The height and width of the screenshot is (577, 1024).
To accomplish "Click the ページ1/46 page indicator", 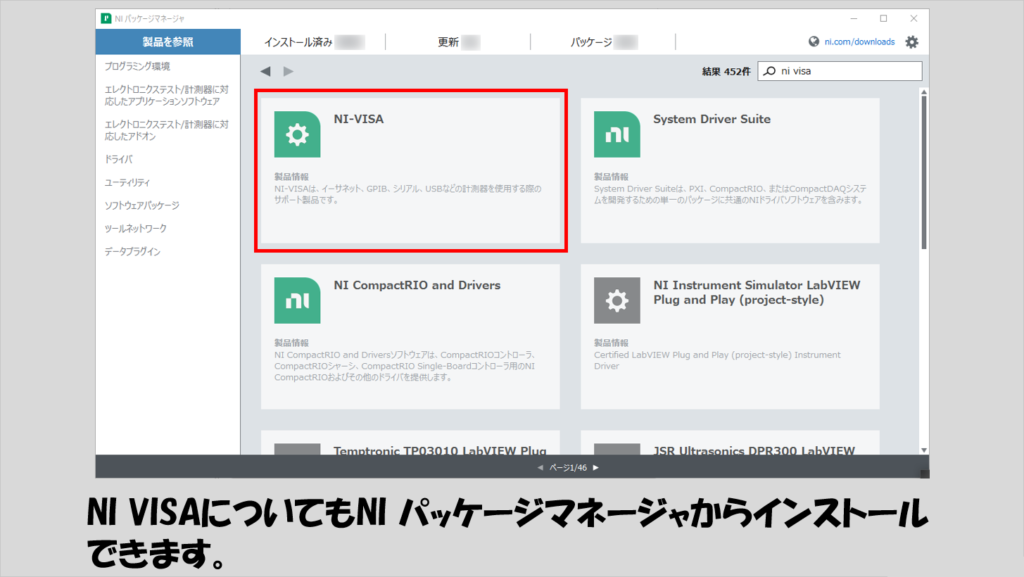I will click(568, 467).
